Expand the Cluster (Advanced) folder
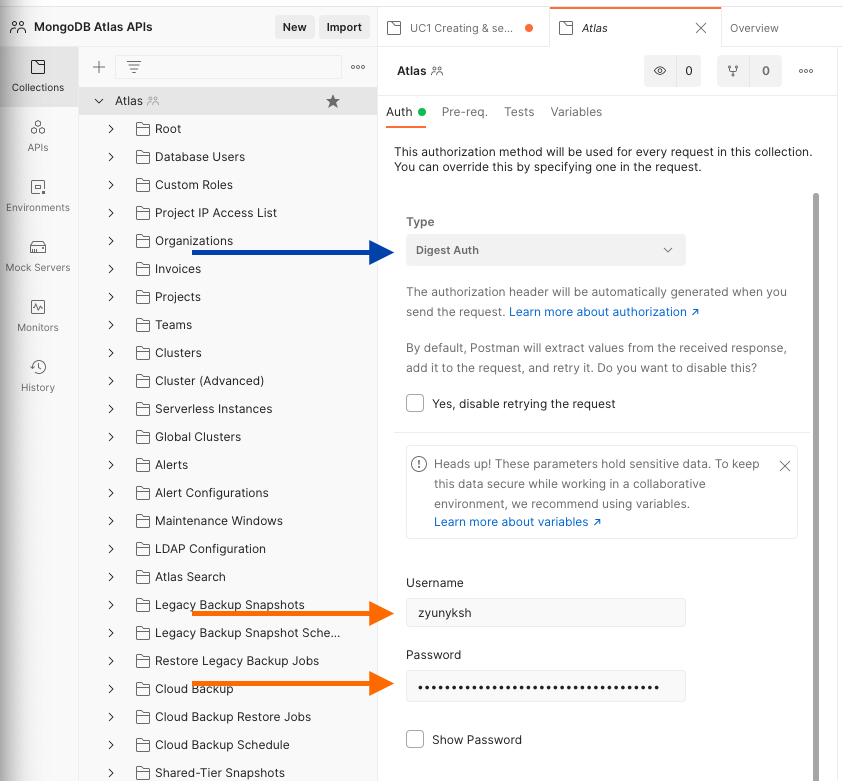The width and height of the screenshot is (843, 781). pyautogui.click(x=111, y=381)
